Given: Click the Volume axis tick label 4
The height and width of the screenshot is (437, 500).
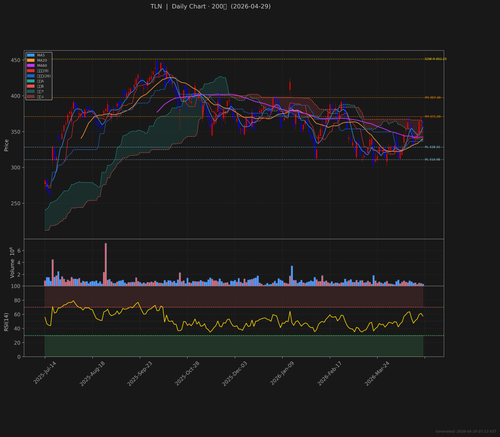Looking at the screenshot, I should 19,263.
